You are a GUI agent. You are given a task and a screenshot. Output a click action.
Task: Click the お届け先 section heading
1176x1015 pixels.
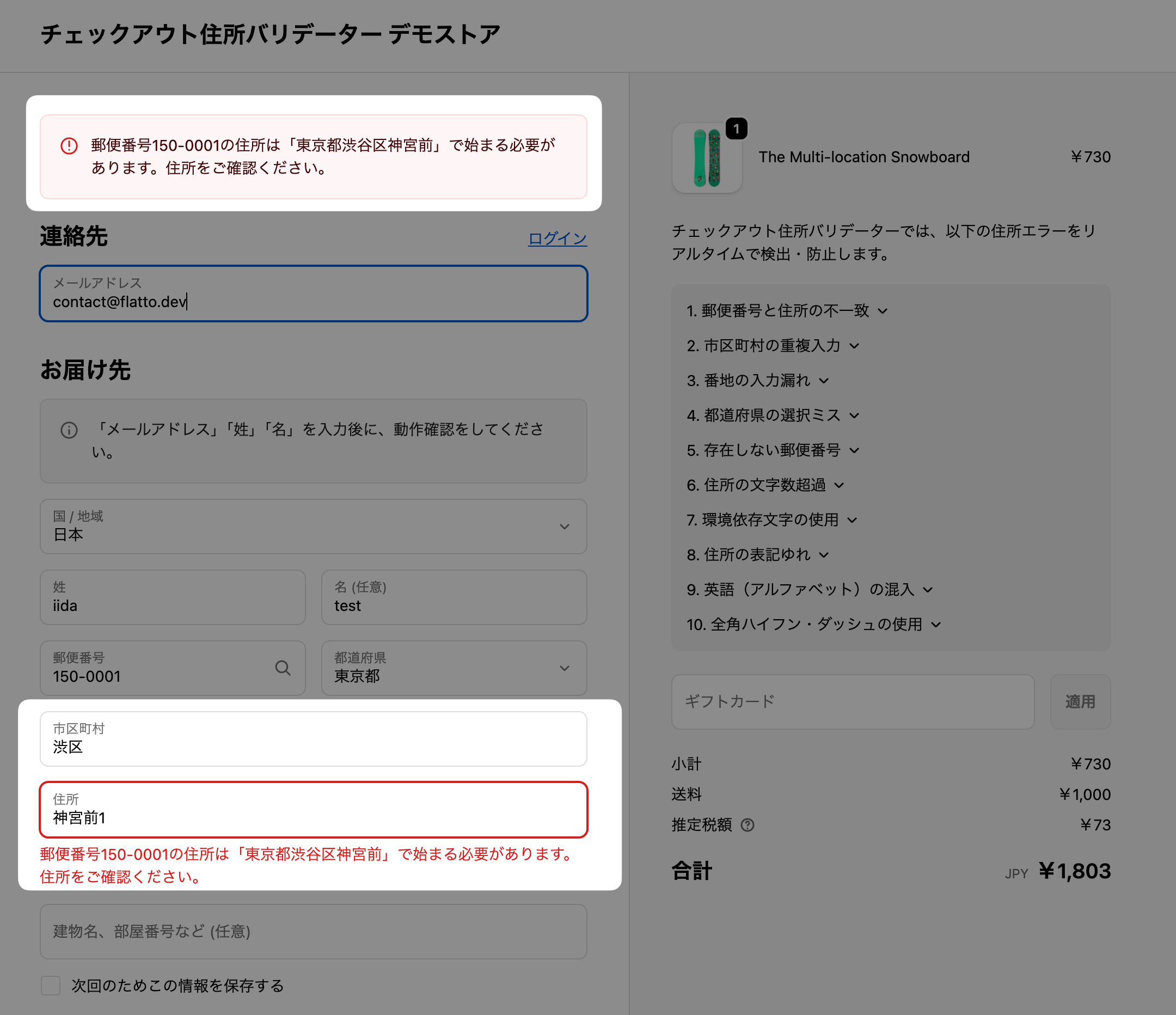pos(85,370)
